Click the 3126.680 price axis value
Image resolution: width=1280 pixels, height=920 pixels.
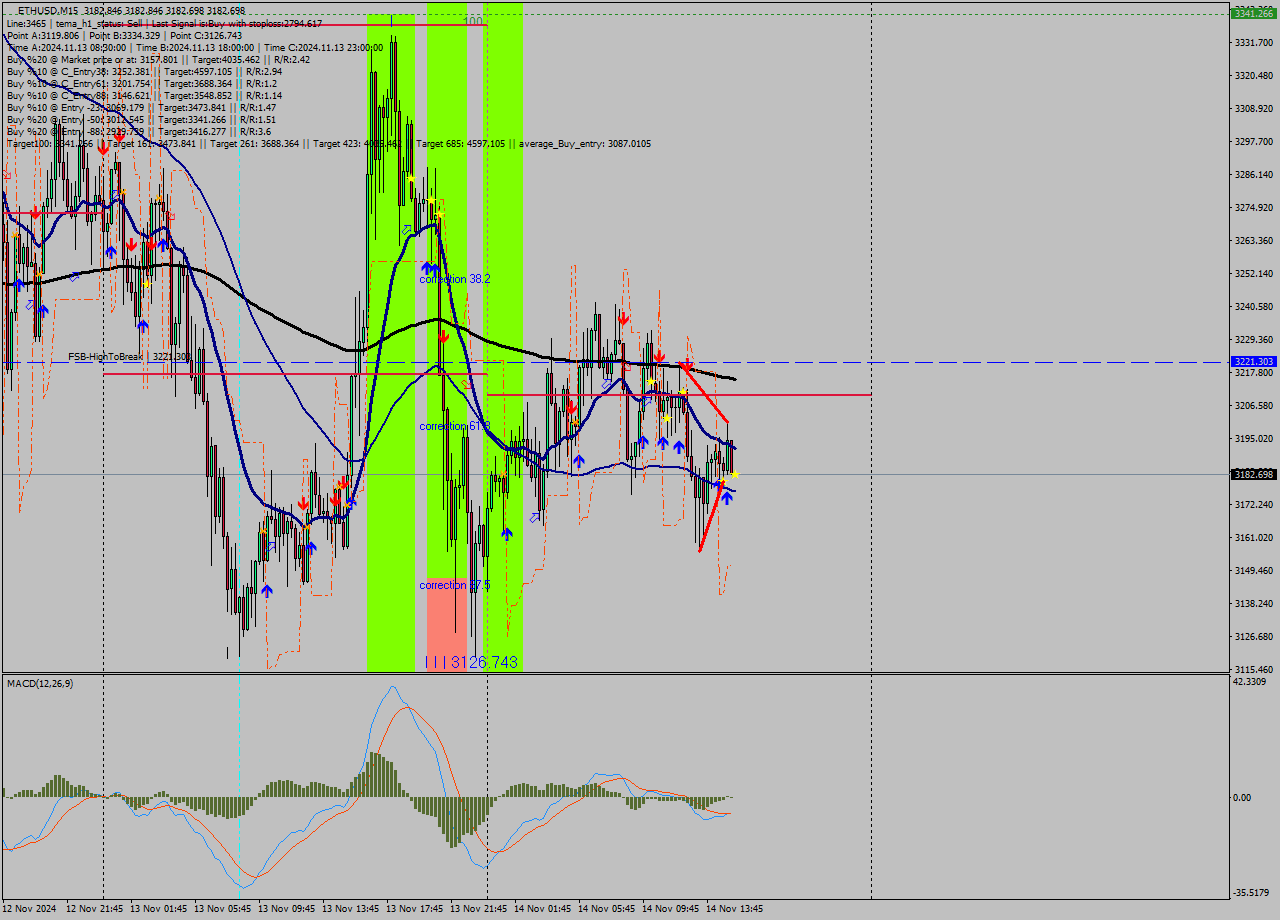click(x=1255, y=636)
